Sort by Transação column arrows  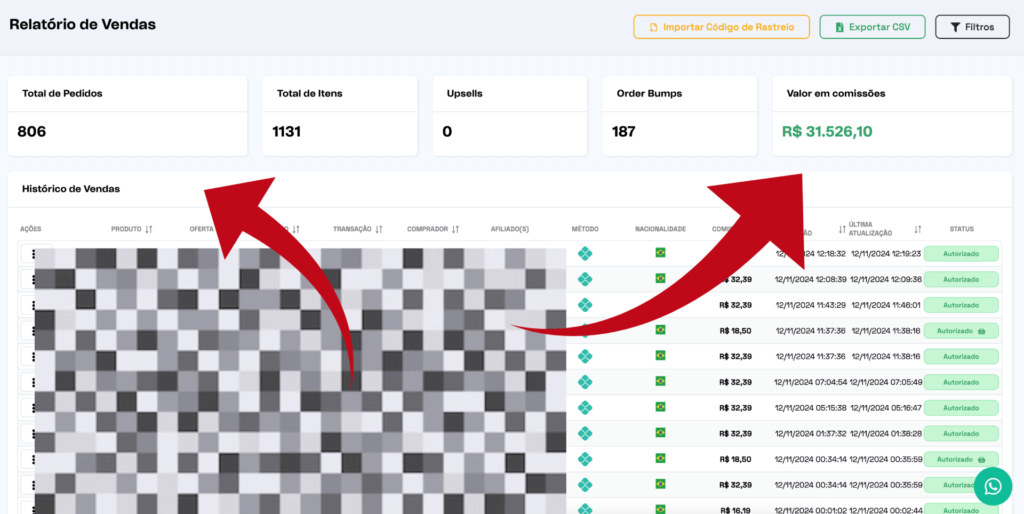tap(379, 229)
